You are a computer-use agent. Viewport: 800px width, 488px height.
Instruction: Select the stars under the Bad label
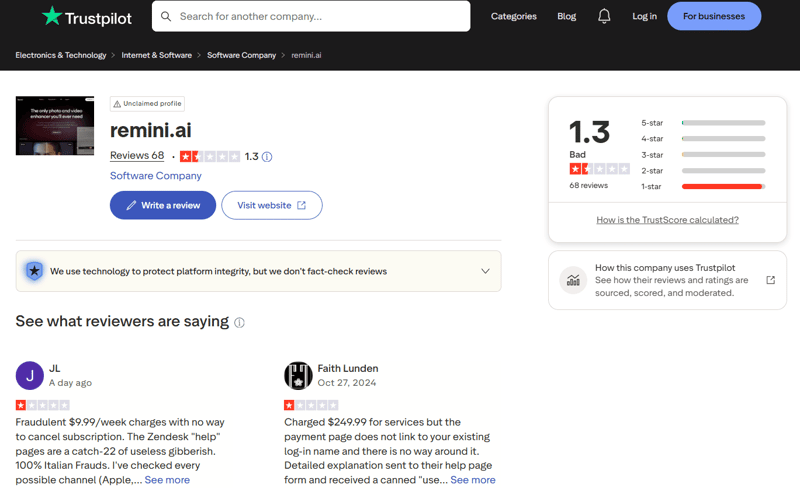point(599,169)
